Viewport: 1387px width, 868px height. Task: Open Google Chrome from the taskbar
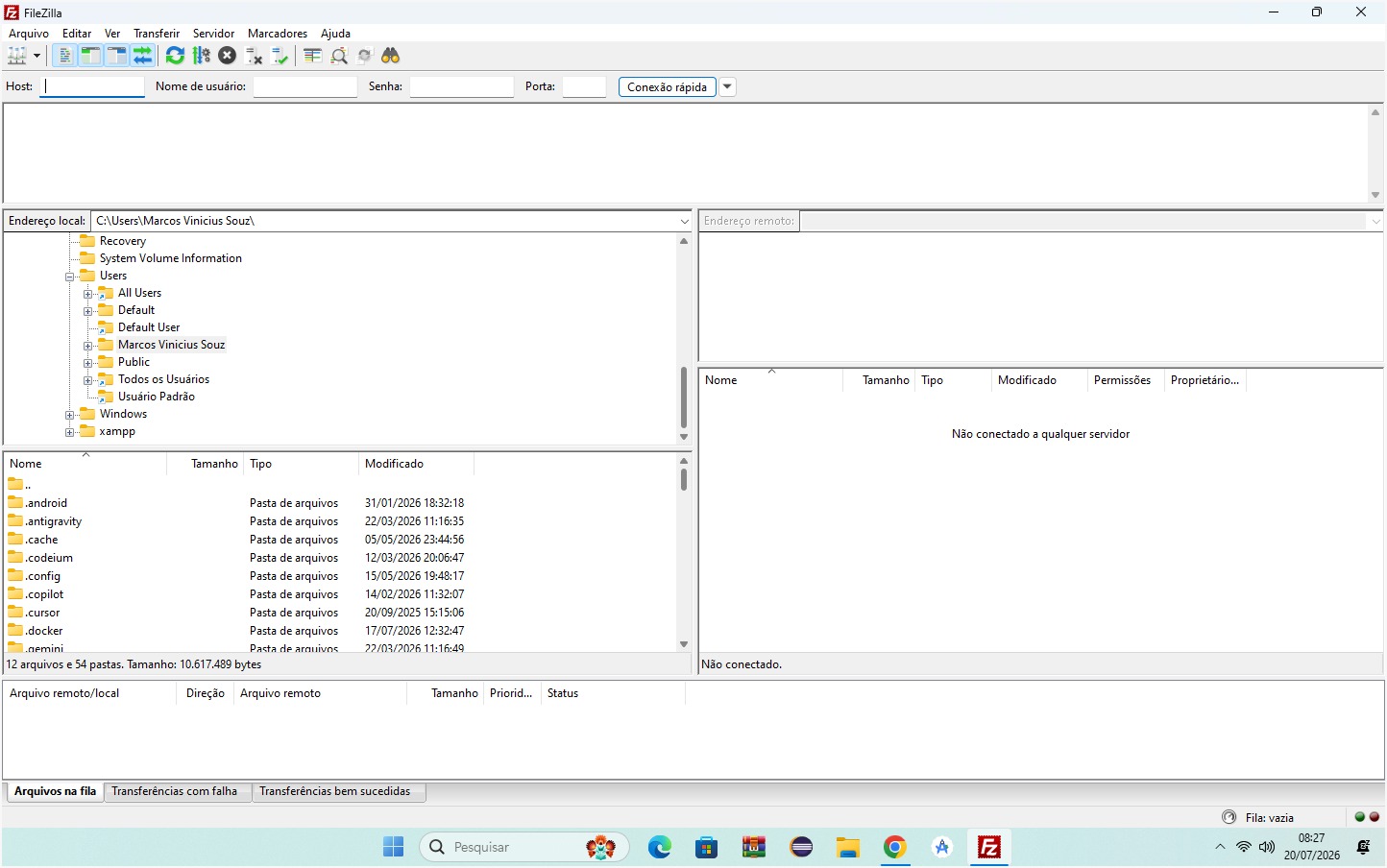895,847
